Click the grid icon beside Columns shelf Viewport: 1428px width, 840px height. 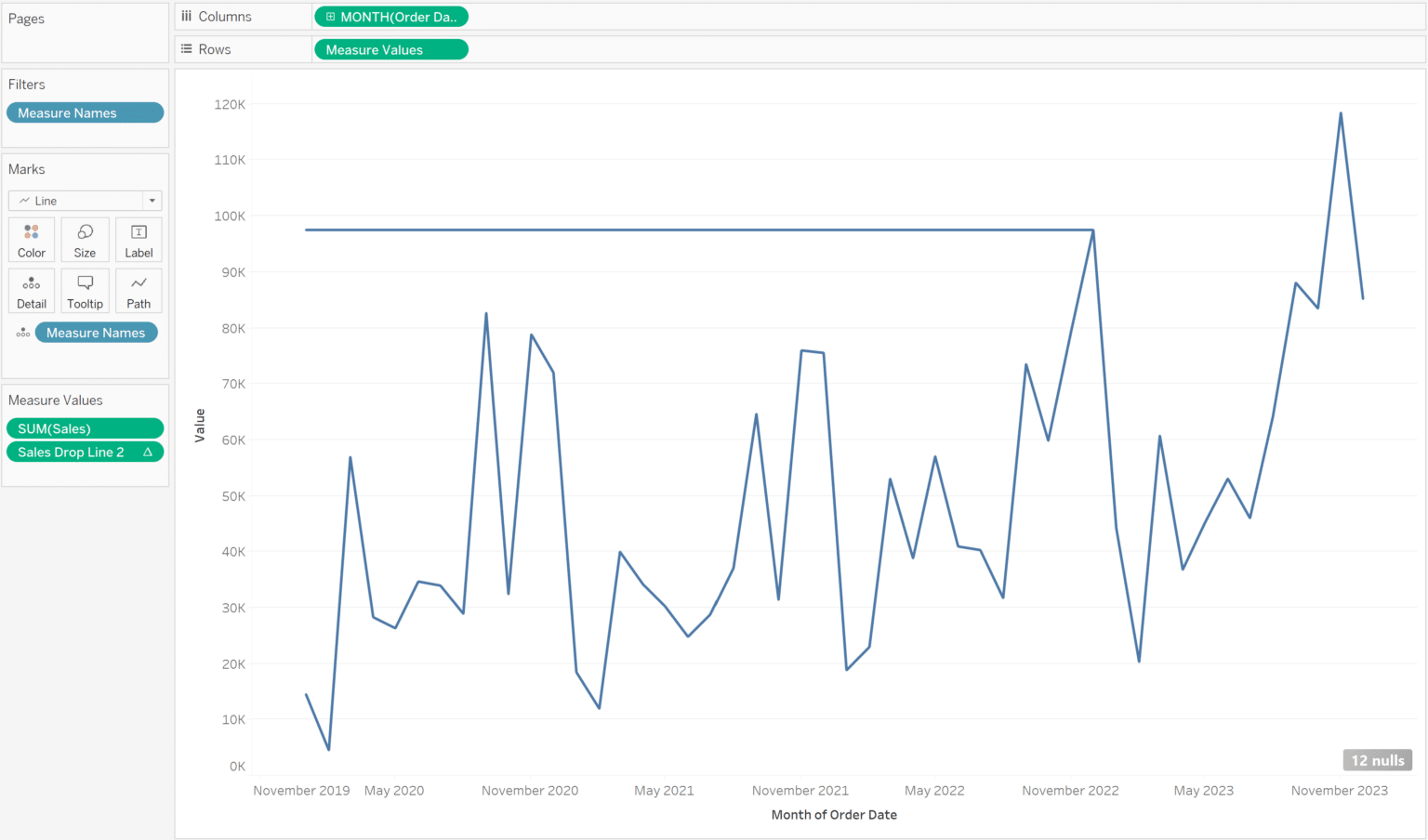coord(185,16)
